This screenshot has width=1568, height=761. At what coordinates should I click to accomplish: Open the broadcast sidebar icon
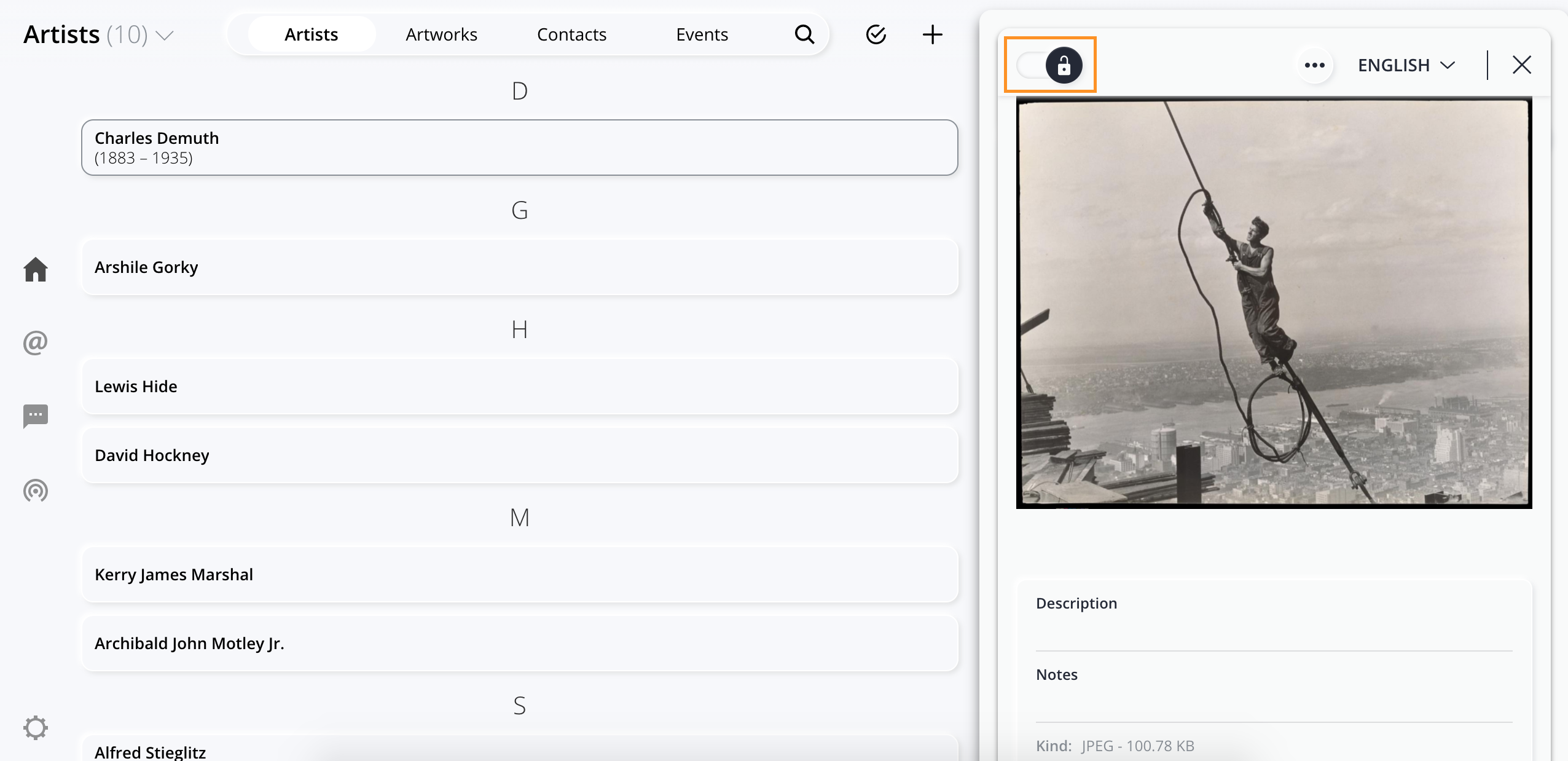point(36,491)
